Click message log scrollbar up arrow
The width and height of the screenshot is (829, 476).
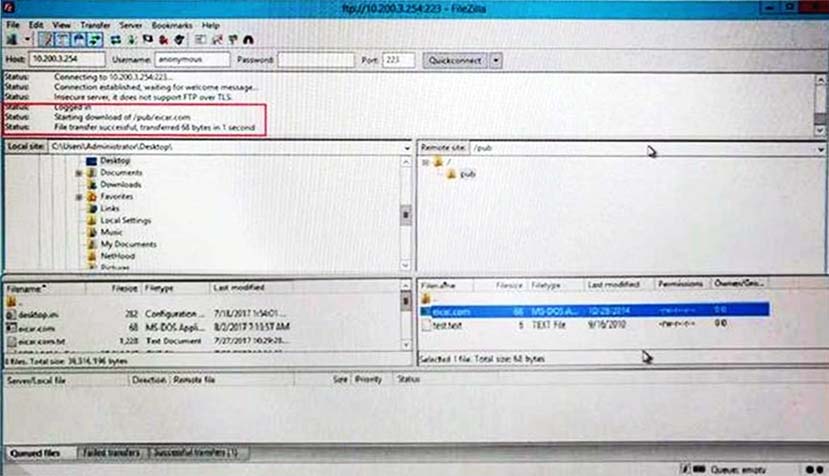(x=820, y=80)
